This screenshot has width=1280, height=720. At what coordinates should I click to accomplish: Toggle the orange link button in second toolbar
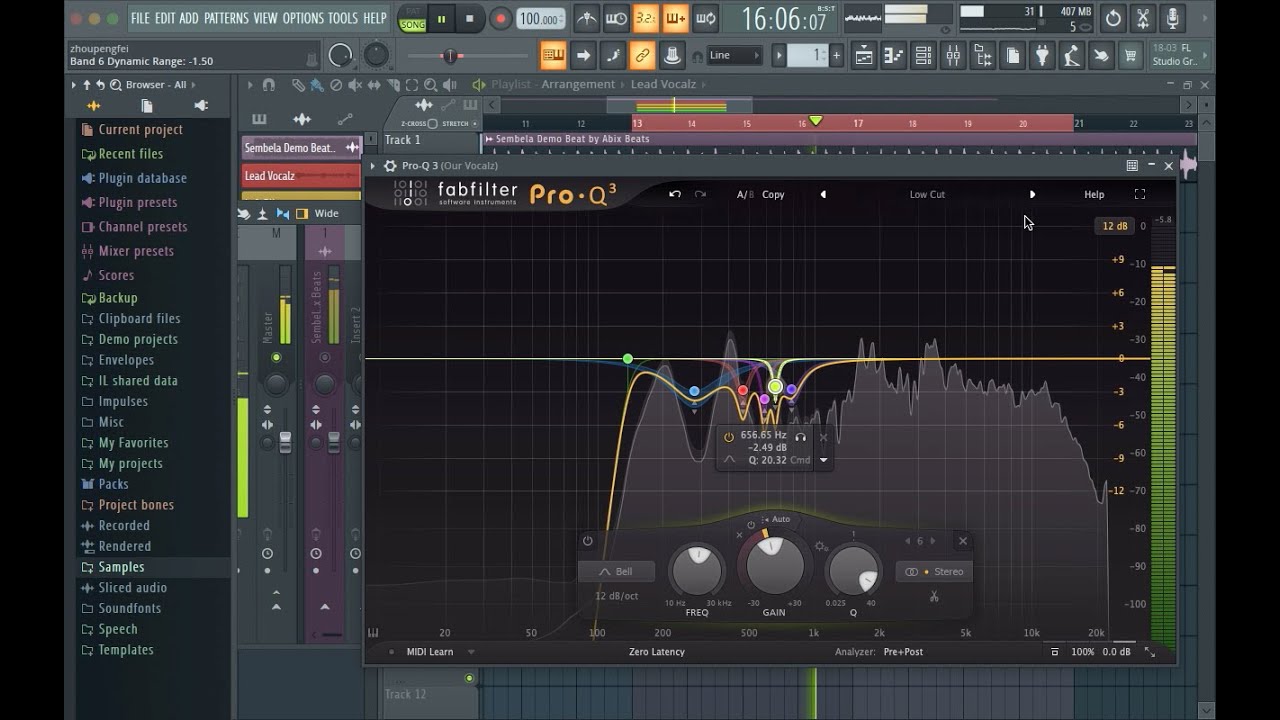pos(642,55)
